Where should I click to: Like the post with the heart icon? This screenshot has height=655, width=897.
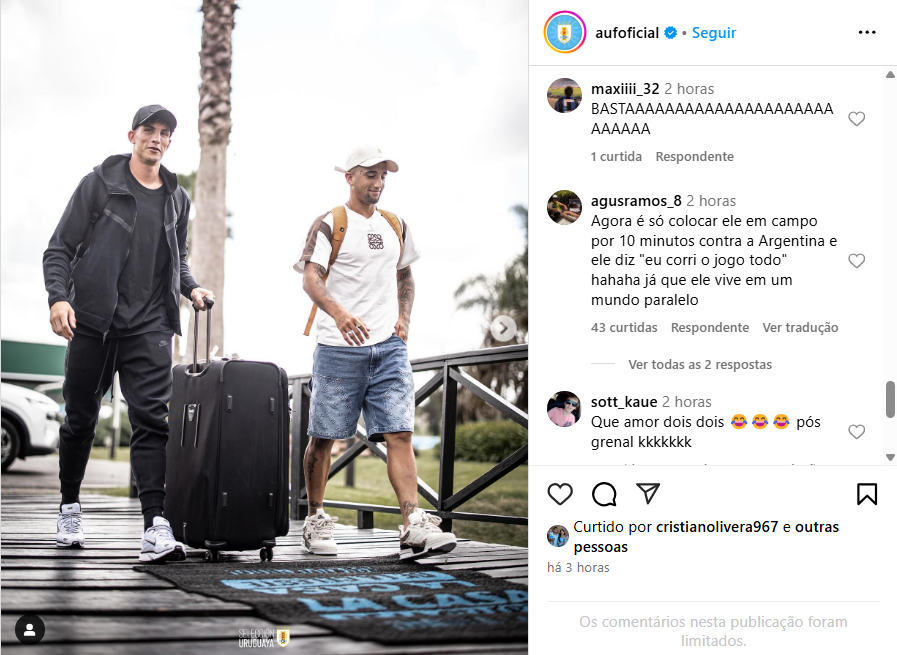tap(559, 494)
